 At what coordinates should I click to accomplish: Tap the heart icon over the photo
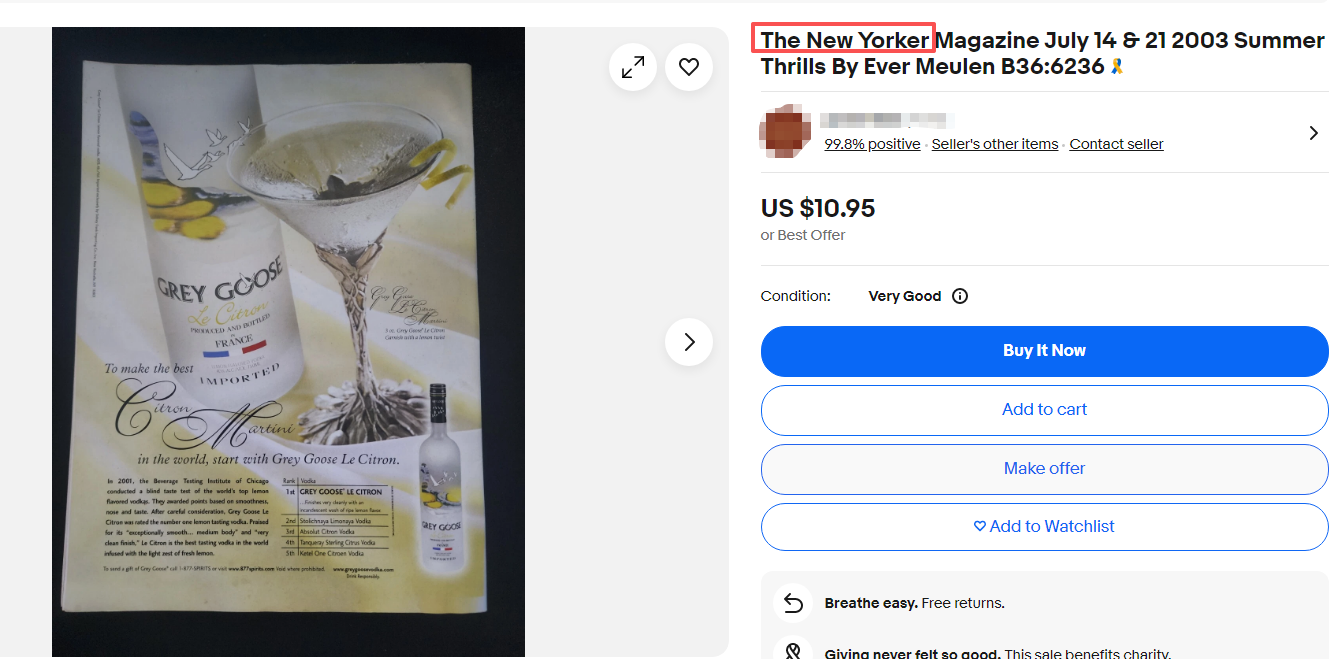tap(689, 67)
